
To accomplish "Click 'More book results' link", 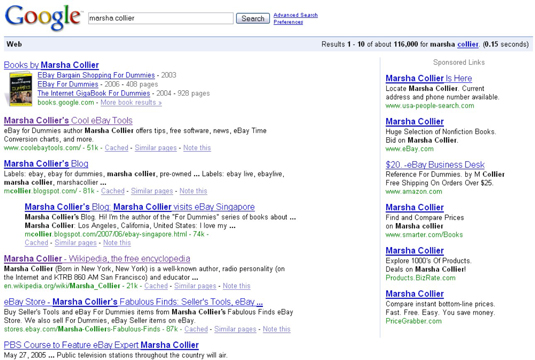I will coord(131,102).
